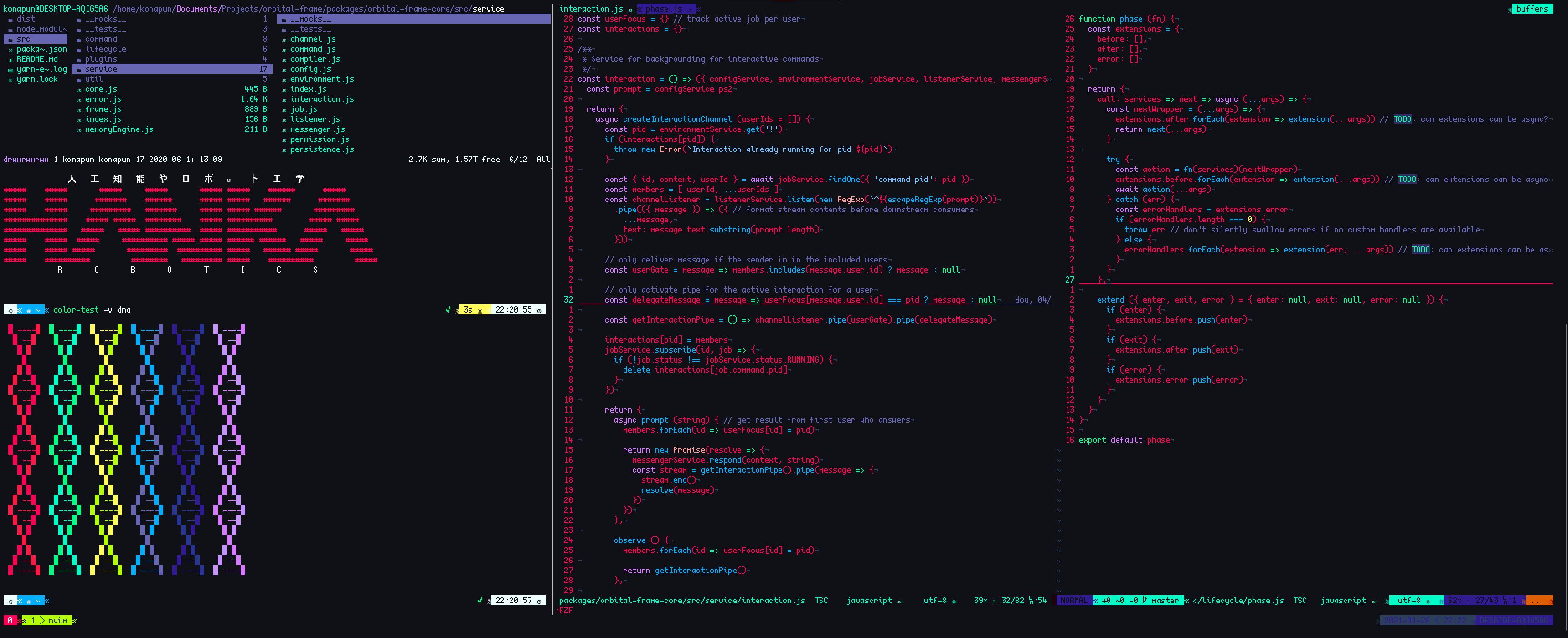The width and height of the screenshot is (1568, 638).
Task: Click line 32 delegateMessage in interaction.js
Action: [666, 299]
